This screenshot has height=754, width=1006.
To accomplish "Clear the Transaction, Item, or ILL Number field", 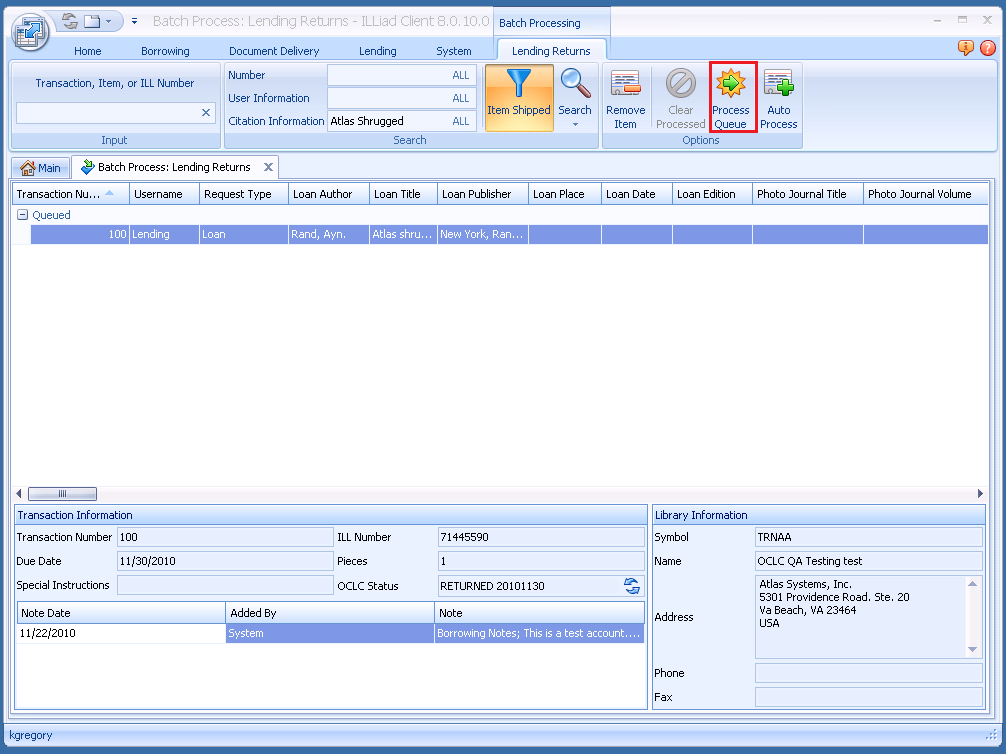I will [206, 113].
